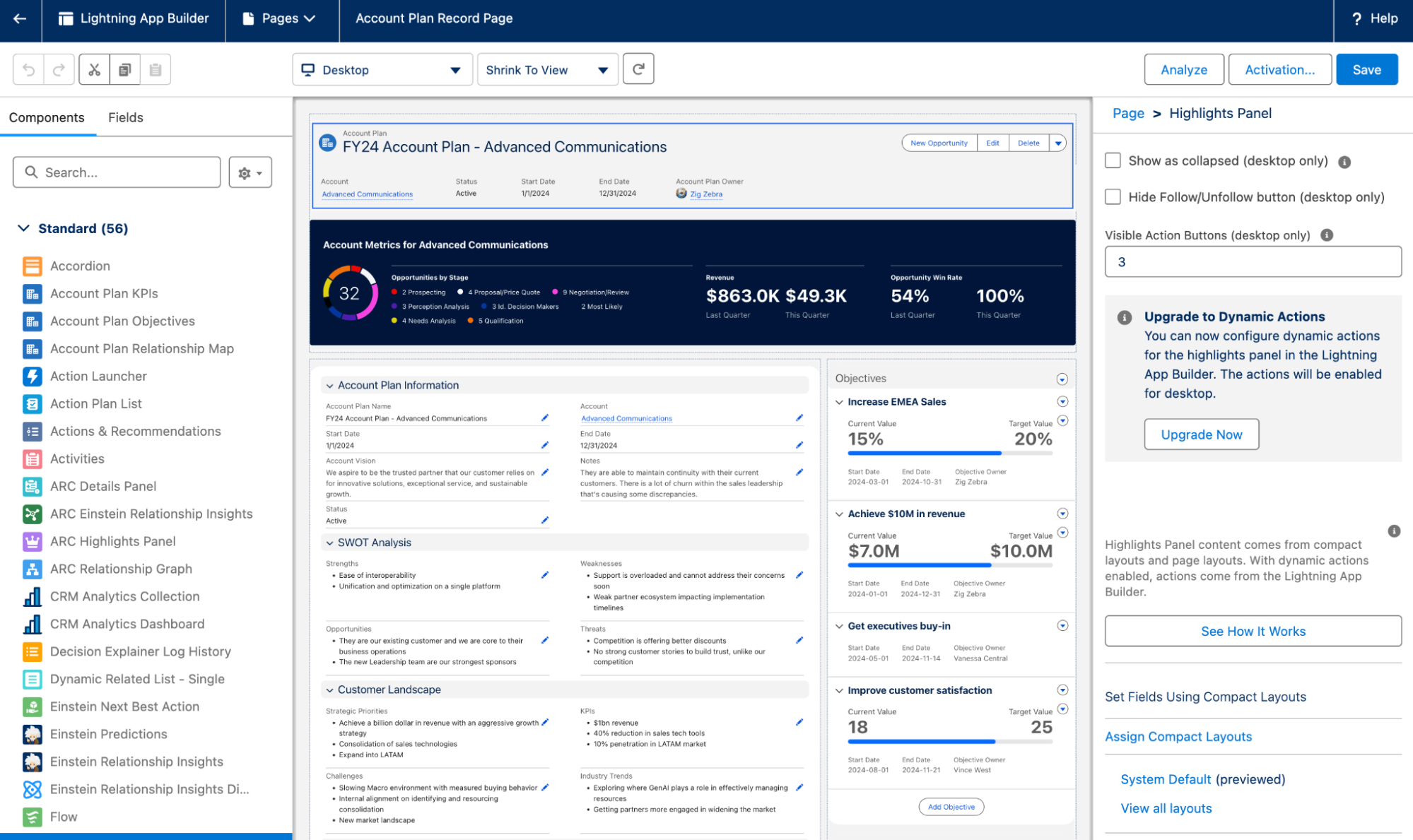The width and height of the screenshot is (1413, 840).
Task: Click the Refresh canvas icon
Action: [x=638, y=69]
